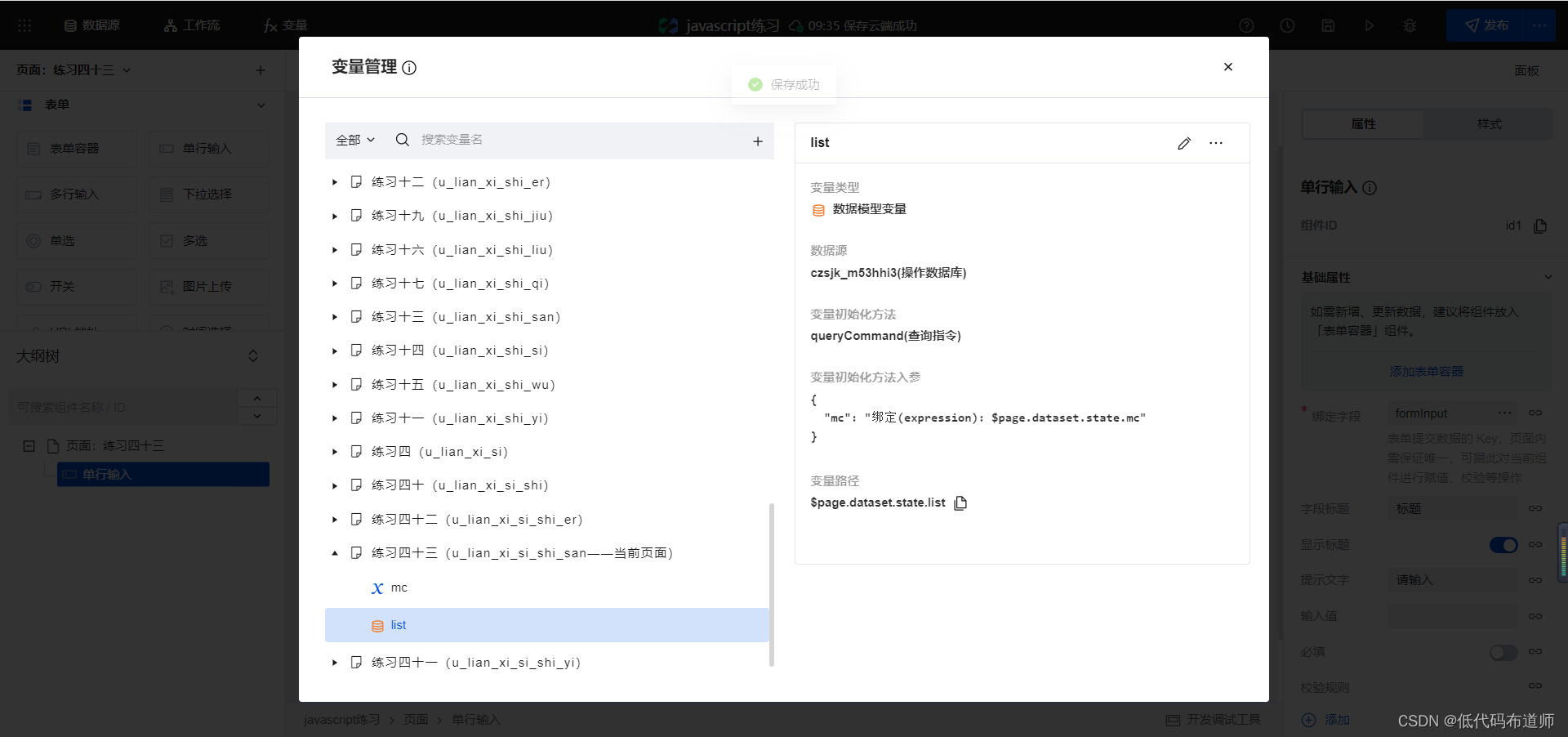
Task: Click the save disk icon
Action: (x=1328, y=25)
